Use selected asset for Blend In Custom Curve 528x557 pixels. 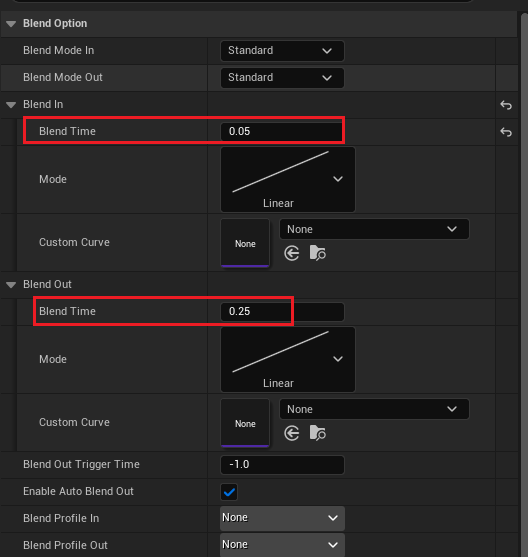point(292,253)
